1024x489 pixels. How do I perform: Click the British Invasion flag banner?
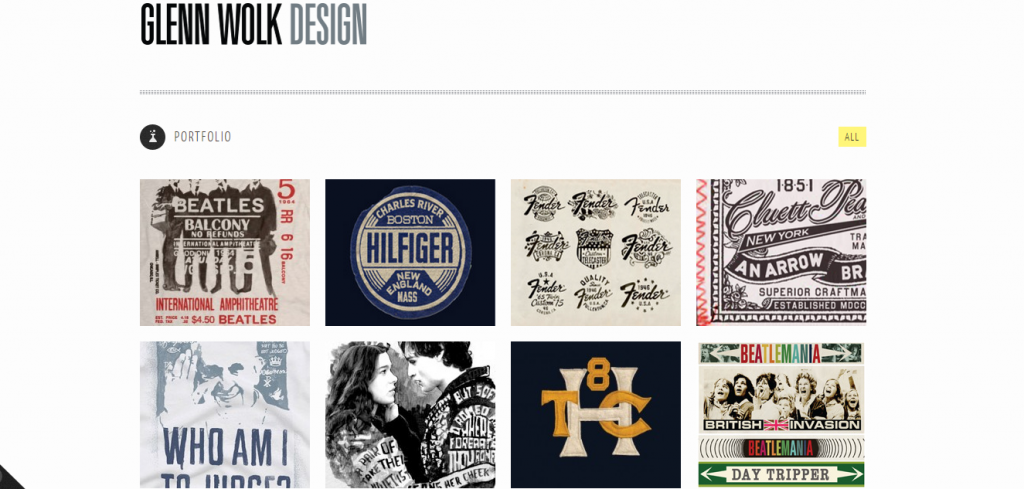tap(782, 425)
